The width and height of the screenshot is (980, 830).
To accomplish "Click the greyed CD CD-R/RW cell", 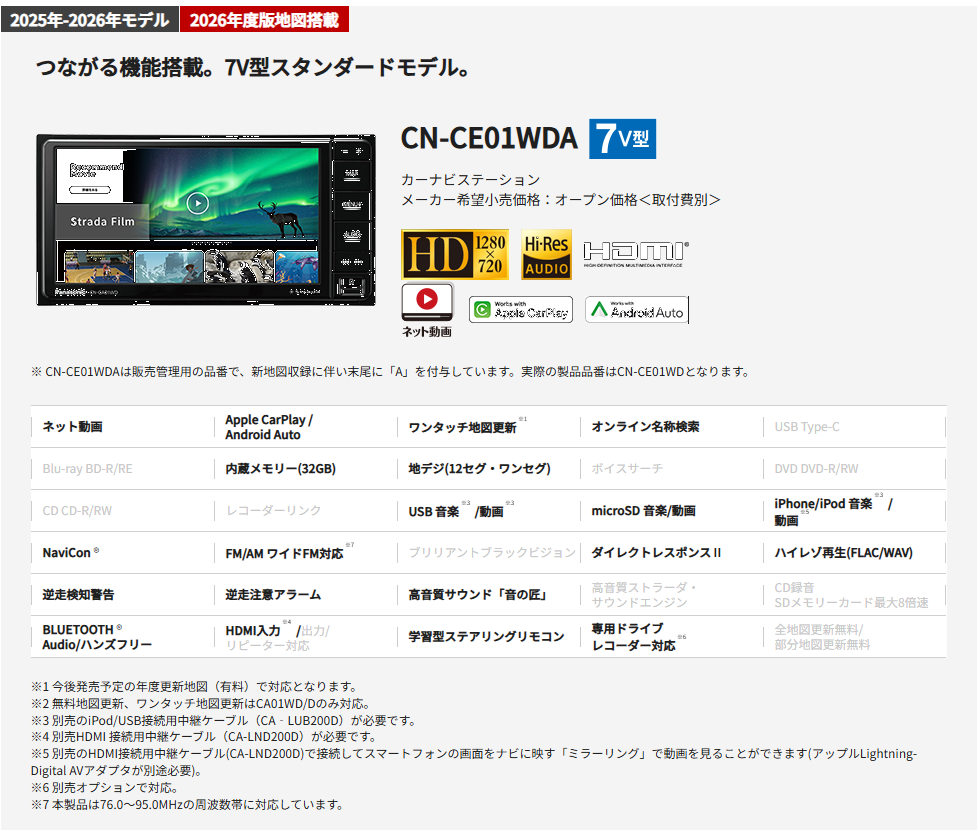I will point(122,511).
